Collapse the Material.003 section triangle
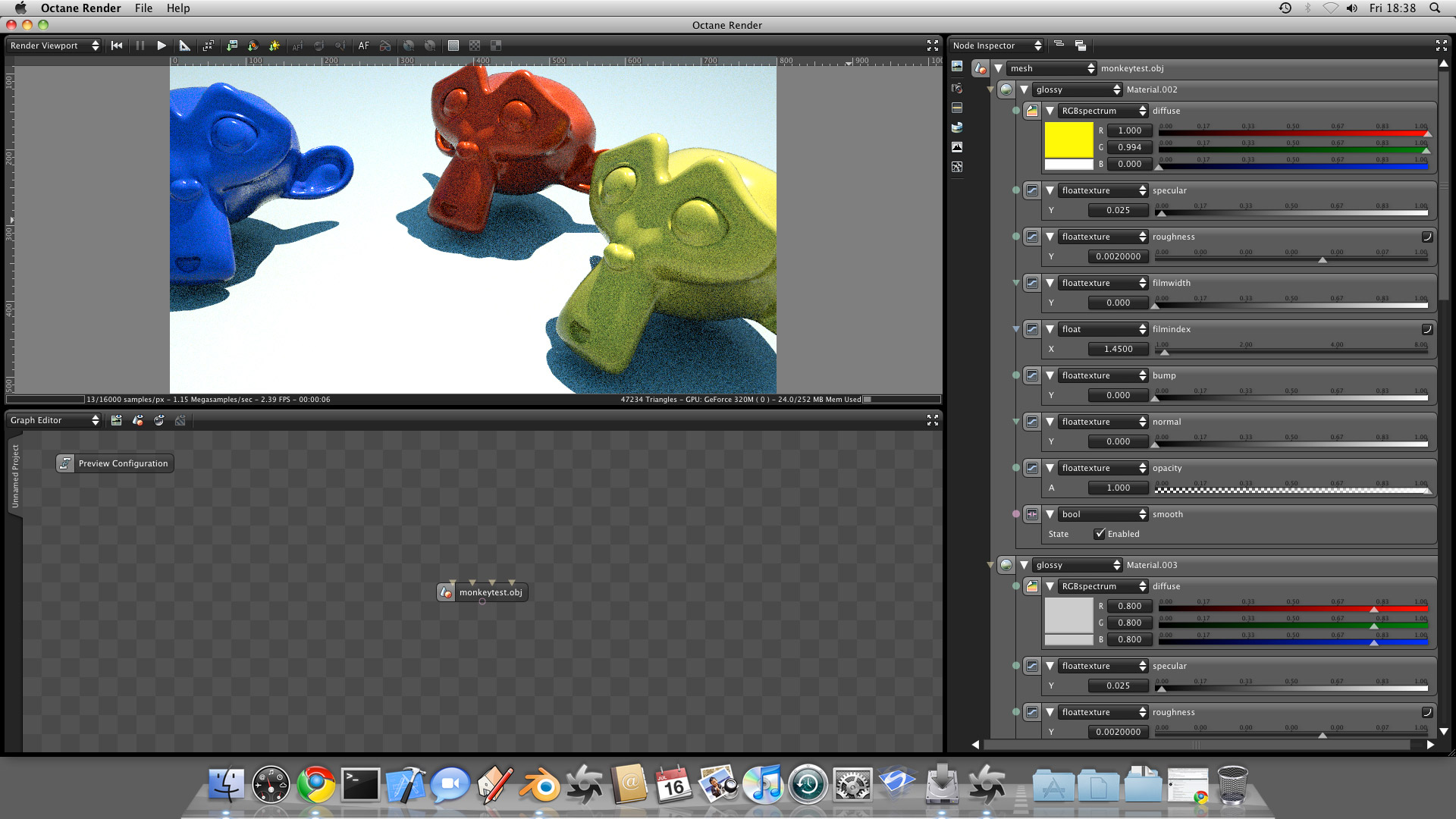The width and height of the screenshot is (1456, 819). pos(1025,565)
